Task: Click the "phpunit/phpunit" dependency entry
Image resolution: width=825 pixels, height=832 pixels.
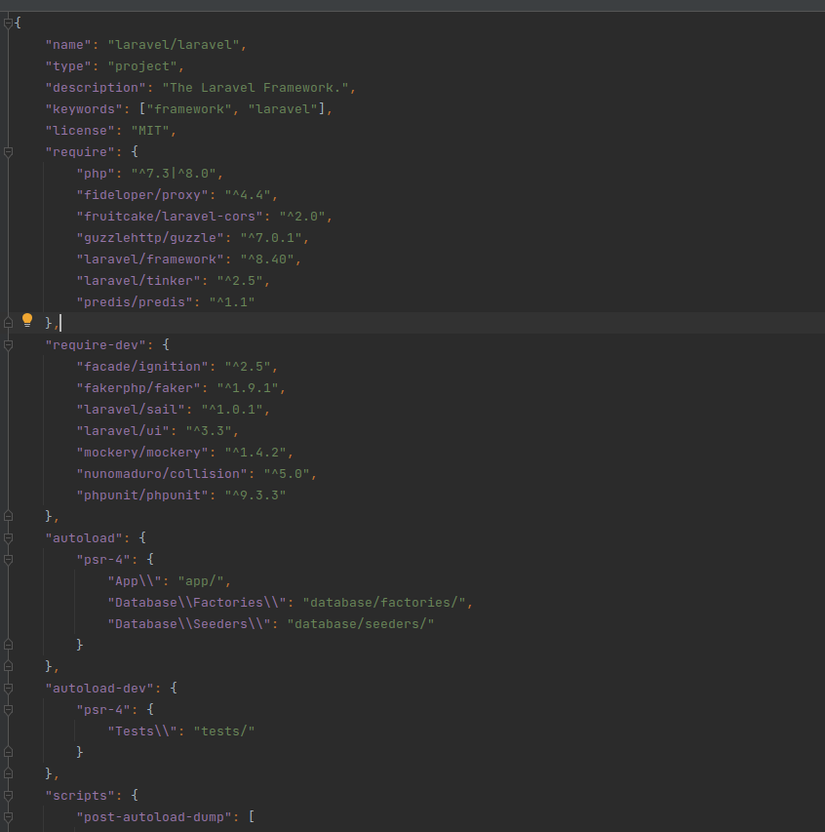Action: (144, 494)
